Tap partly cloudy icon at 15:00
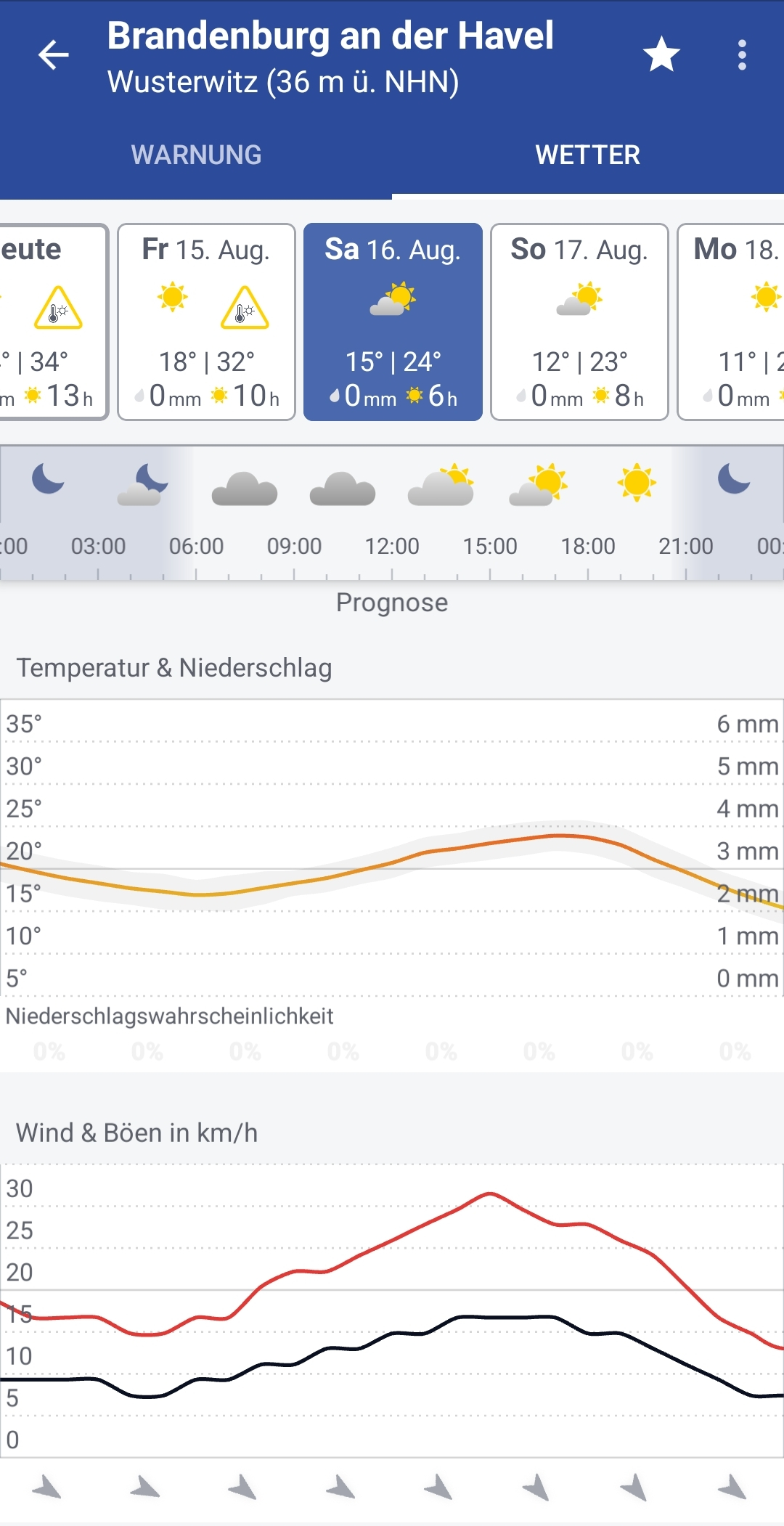This screenshot has height=1526, width=784. [x=539, y=484]
